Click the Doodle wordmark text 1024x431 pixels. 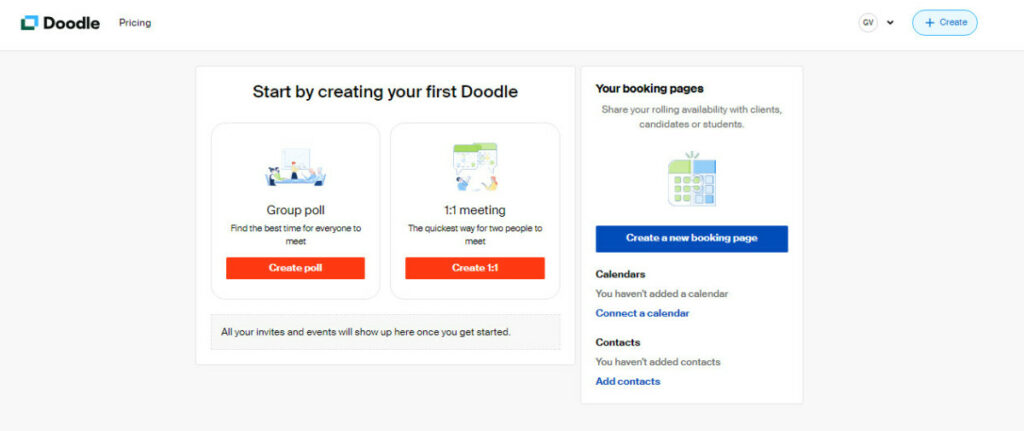pyautogui.click(x=71, y=24)
